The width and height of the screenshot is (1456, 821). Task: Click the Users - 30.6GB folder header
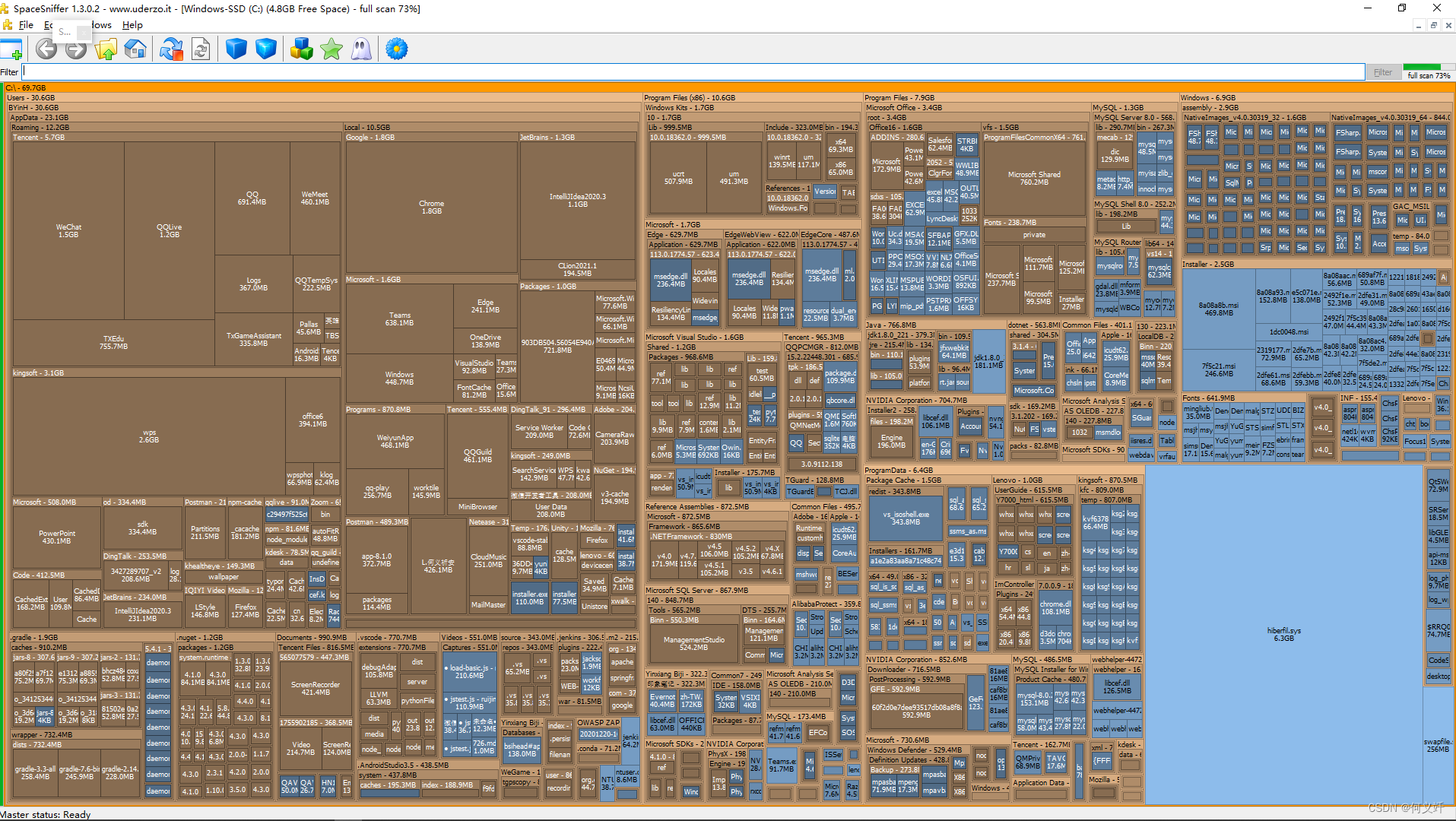click(323, 97)
